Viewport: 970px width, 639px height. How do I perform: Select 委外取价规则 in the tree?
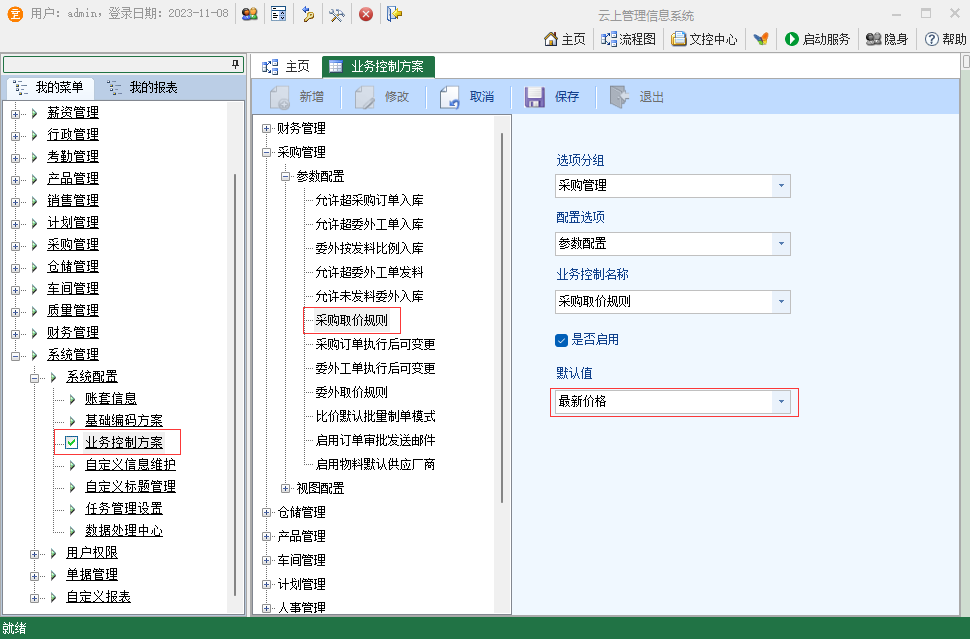coord(351,392)
